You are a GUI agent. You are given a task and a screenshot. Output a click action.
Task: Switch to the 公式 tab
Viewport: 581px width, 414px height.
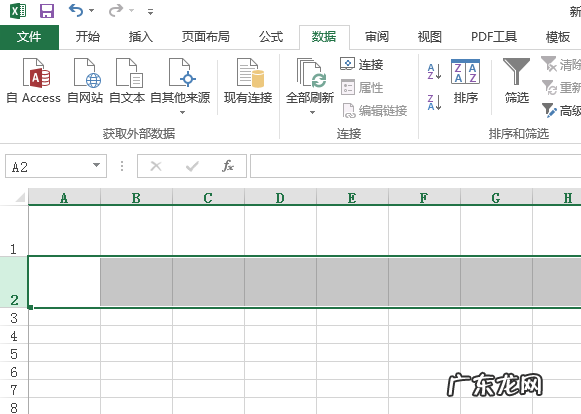pyautogui.click(x=271, y=37)
